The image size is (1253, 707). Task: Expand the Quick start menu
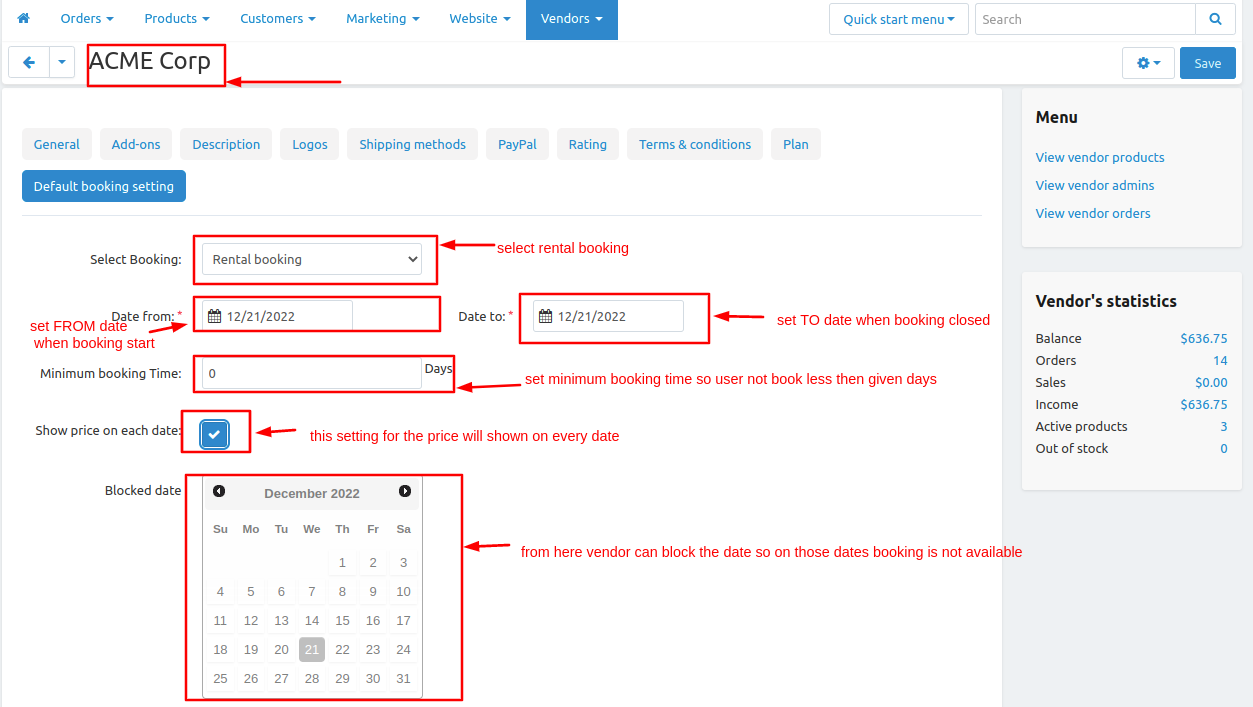click(898, 19)
